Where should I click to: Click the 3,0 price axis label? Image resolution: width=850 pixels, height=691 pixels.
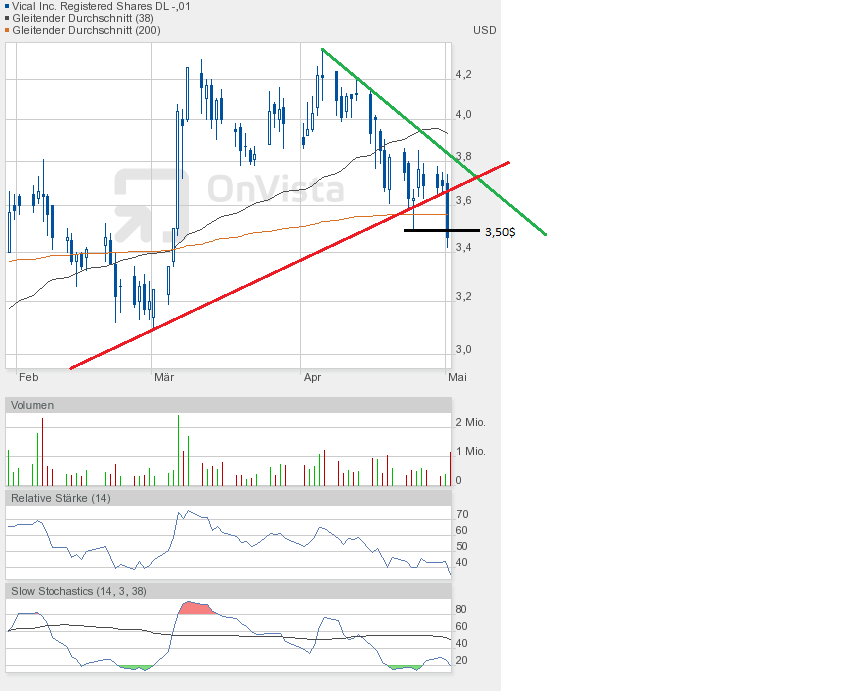(x=463, y=349)
